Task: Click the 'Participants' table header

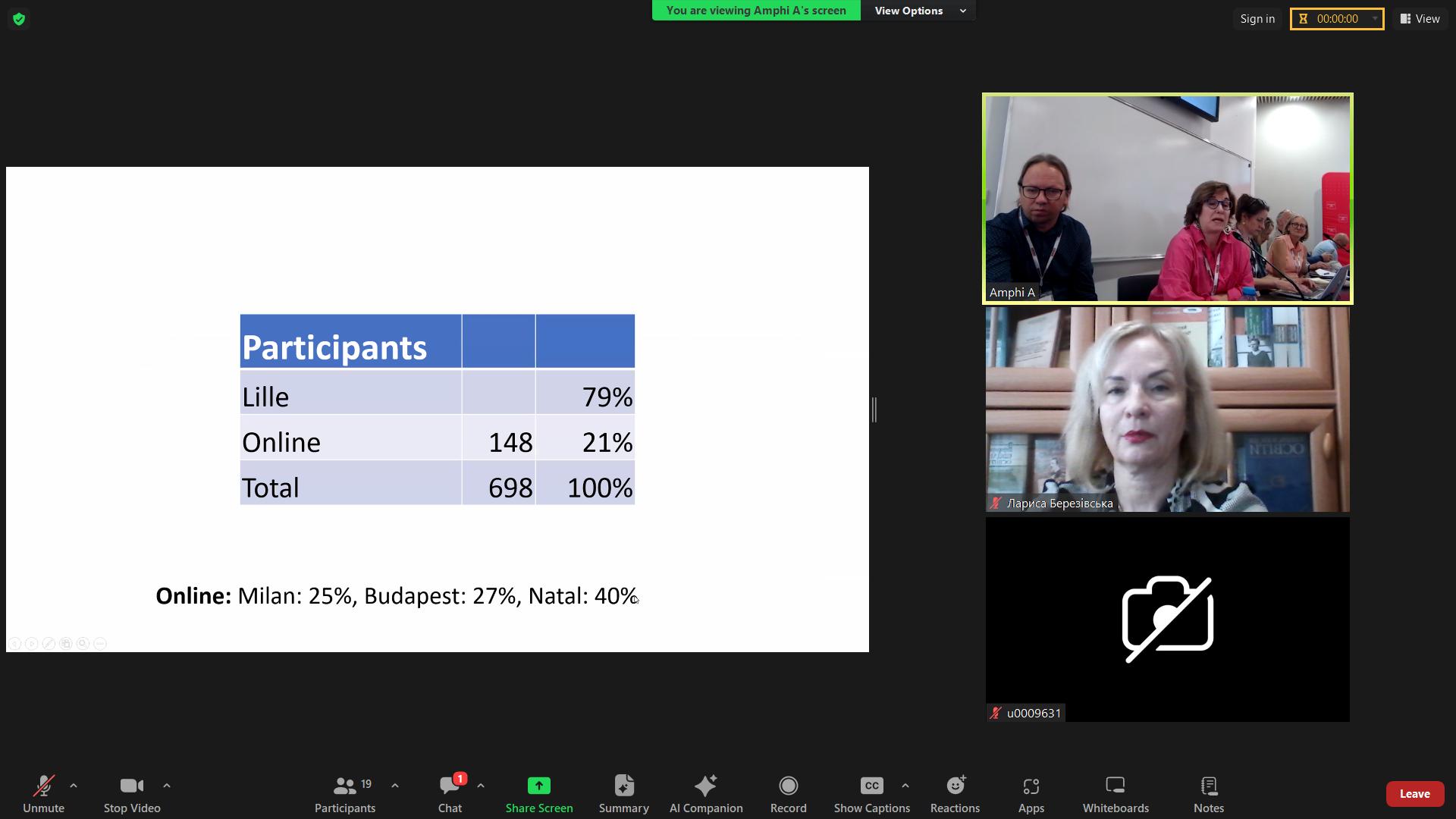Action: [x=334, y=347]
